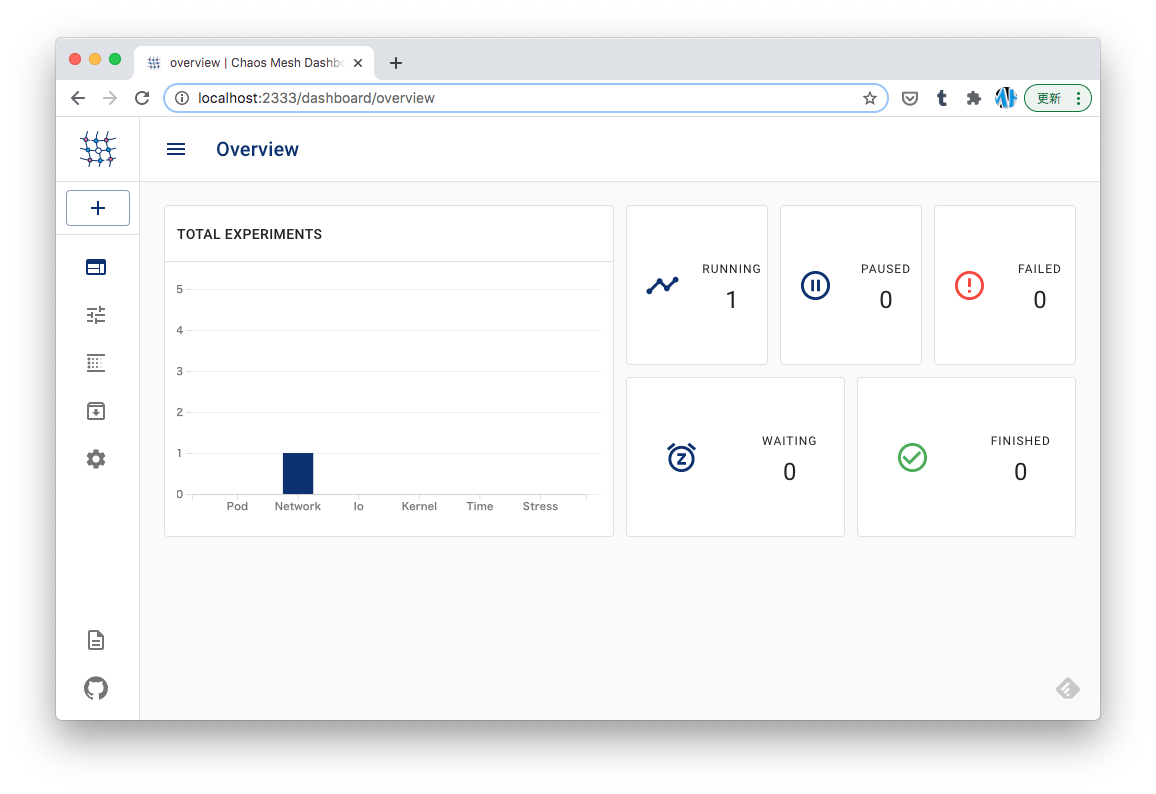Image resolution: width=1156 pixels, height=794 pixels.
Task: Open the settings gear in sidebar
Action: point(96,459)
